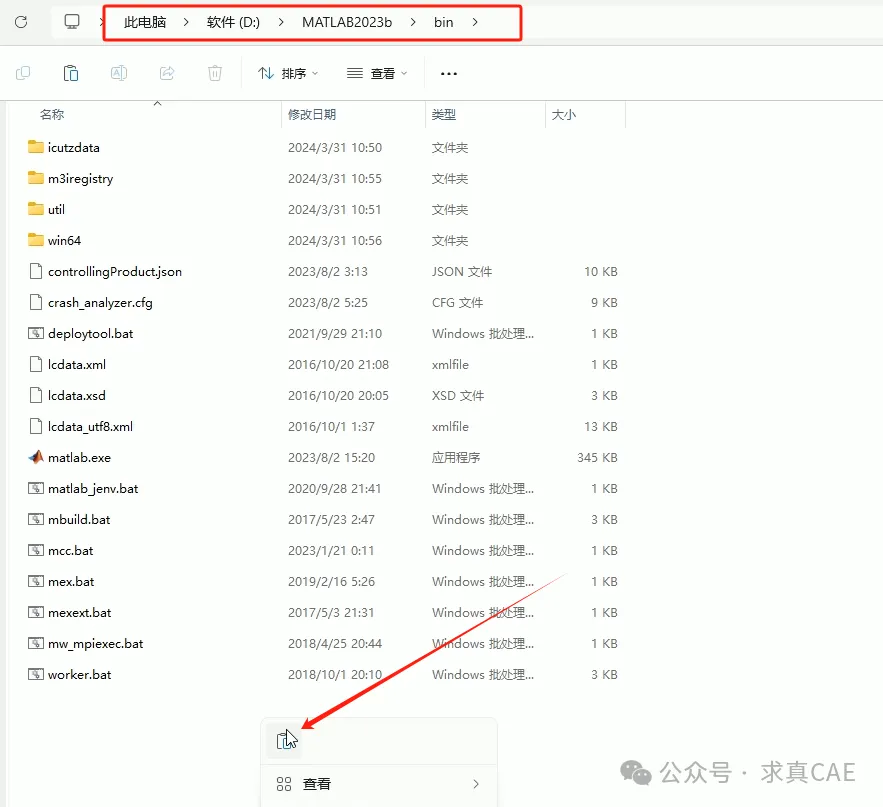Sort by the 大小 column header

click(564, 114)
